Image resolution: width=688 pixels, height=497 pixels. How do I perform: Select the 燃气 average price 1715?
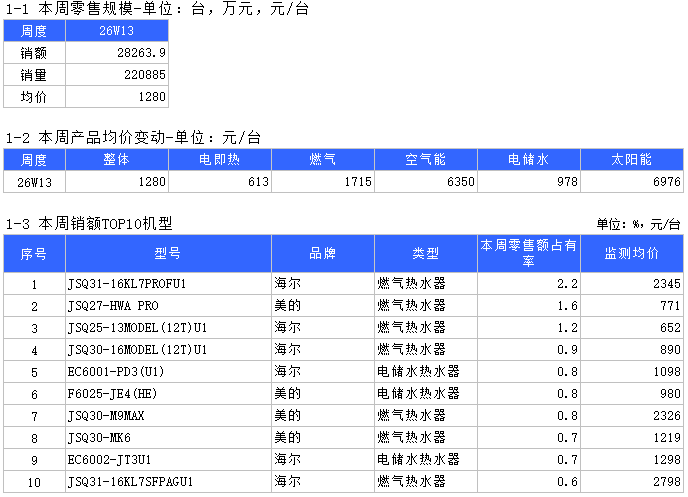click(358, 182)
